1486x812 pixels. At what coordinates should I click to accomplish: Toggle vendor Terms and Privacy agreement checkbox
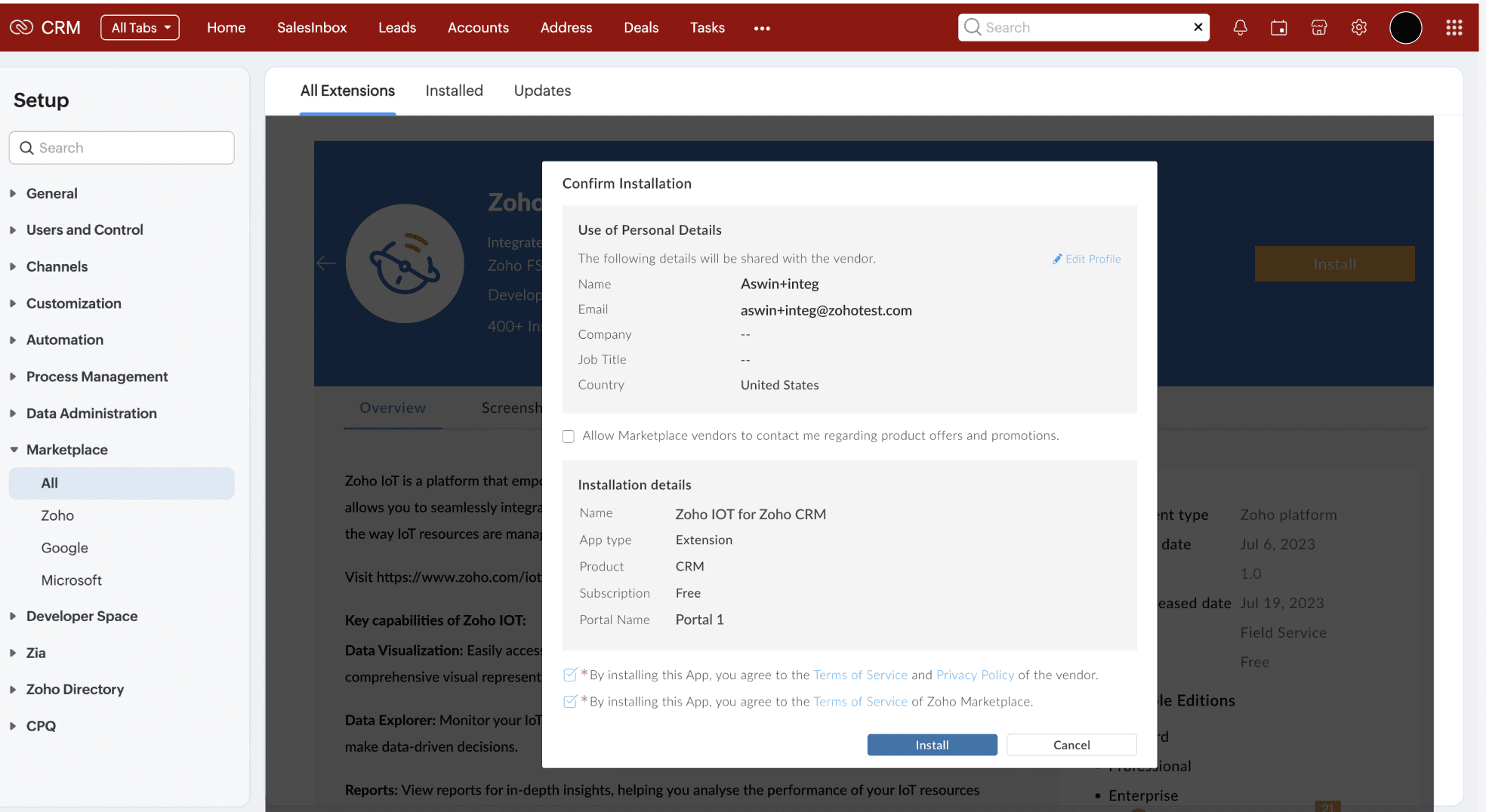570,675
